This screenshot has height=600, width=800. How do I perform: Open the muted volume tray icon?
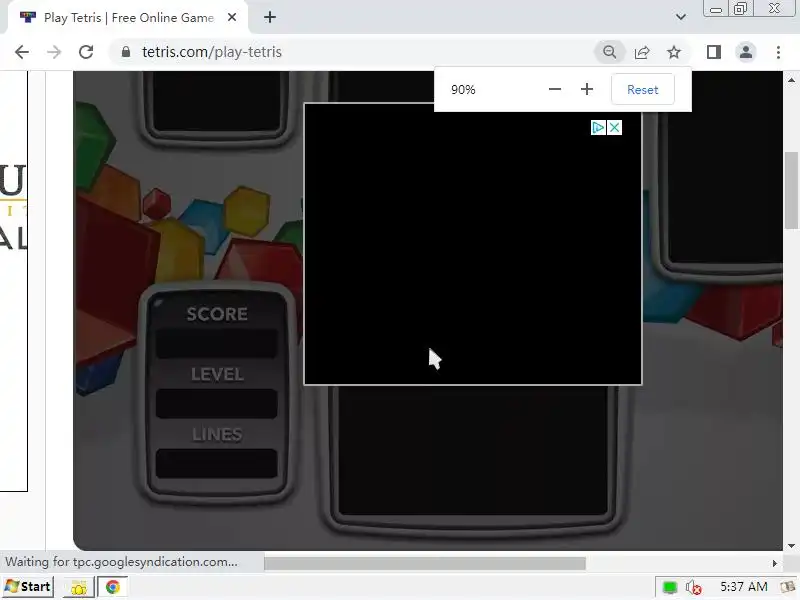pos(693,587)
